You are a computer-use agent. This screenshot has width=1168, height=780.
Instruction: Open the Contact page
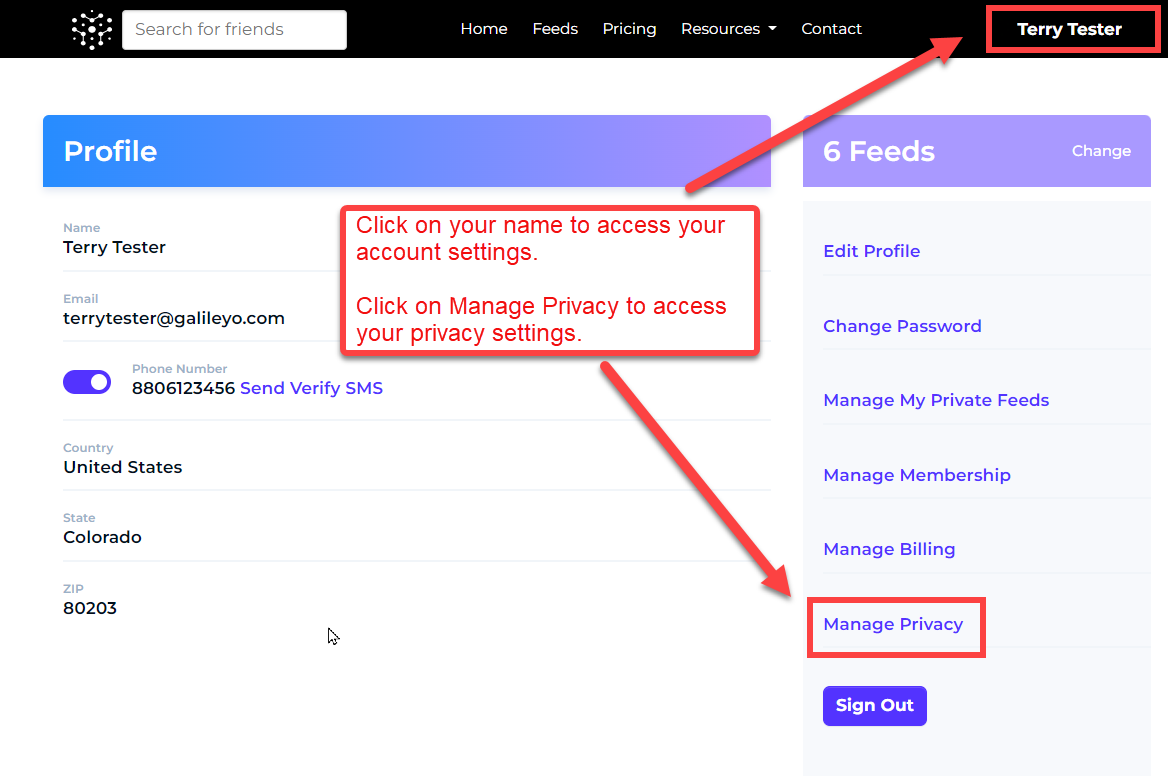[831, 29]
